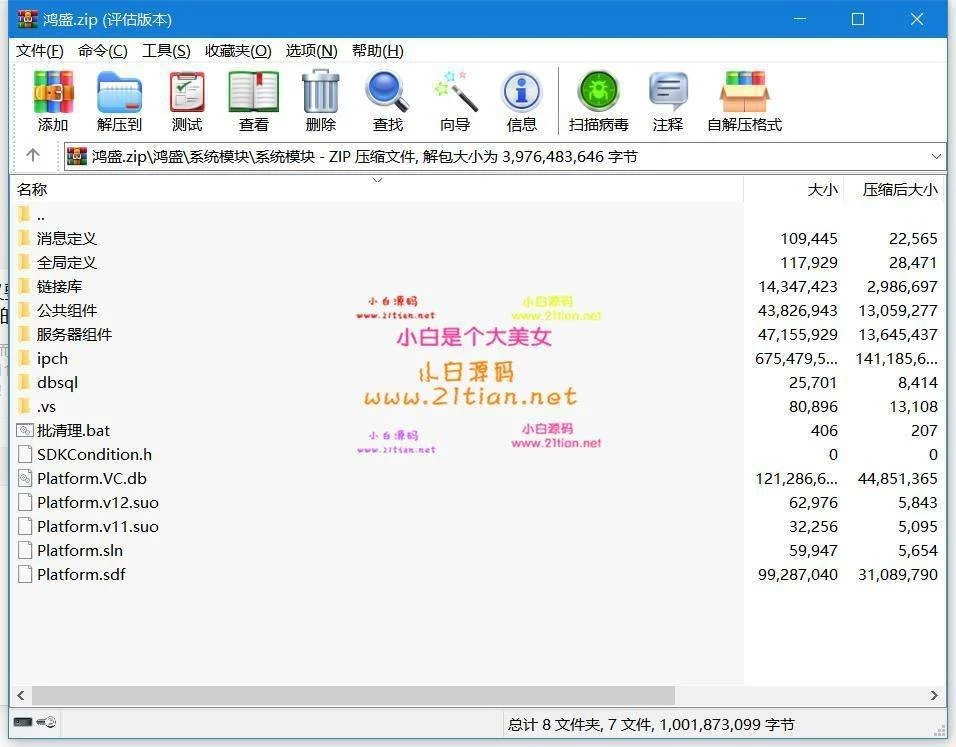Click the 删除 (Delete) trash icon
Image resolution: width=956 pixels, height=747 pixels.
(x=320, y=93)
